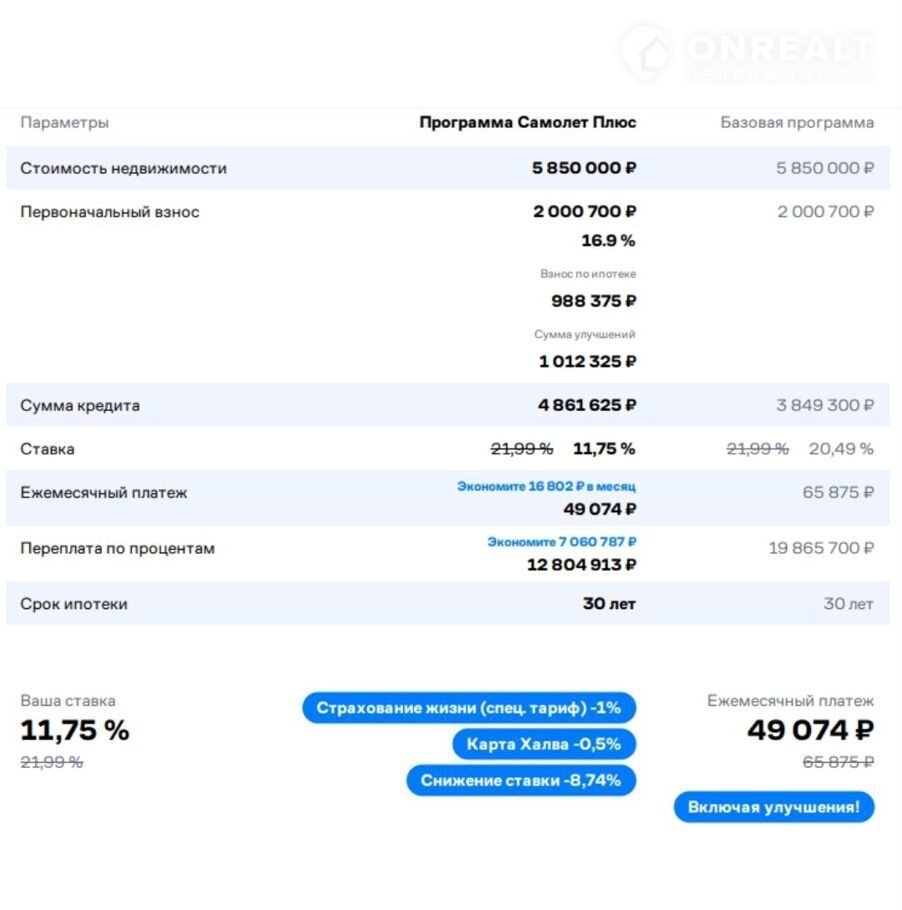Click the Переплата по процентам row label
902x910 pixels.
117,548
